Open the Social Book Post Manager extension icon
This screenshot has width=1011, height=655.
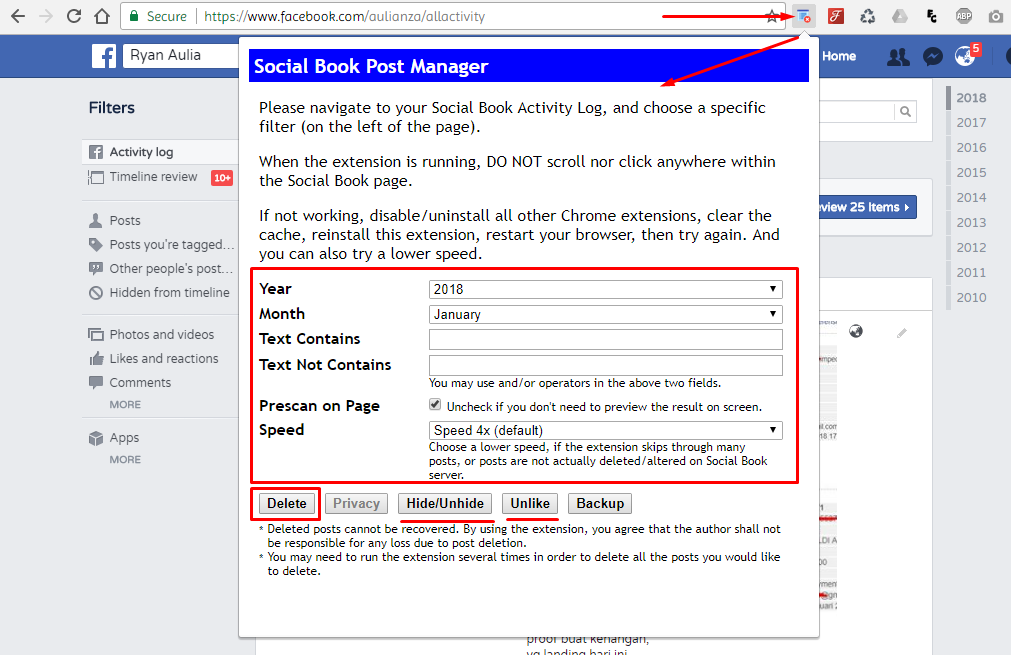[803, 16]
